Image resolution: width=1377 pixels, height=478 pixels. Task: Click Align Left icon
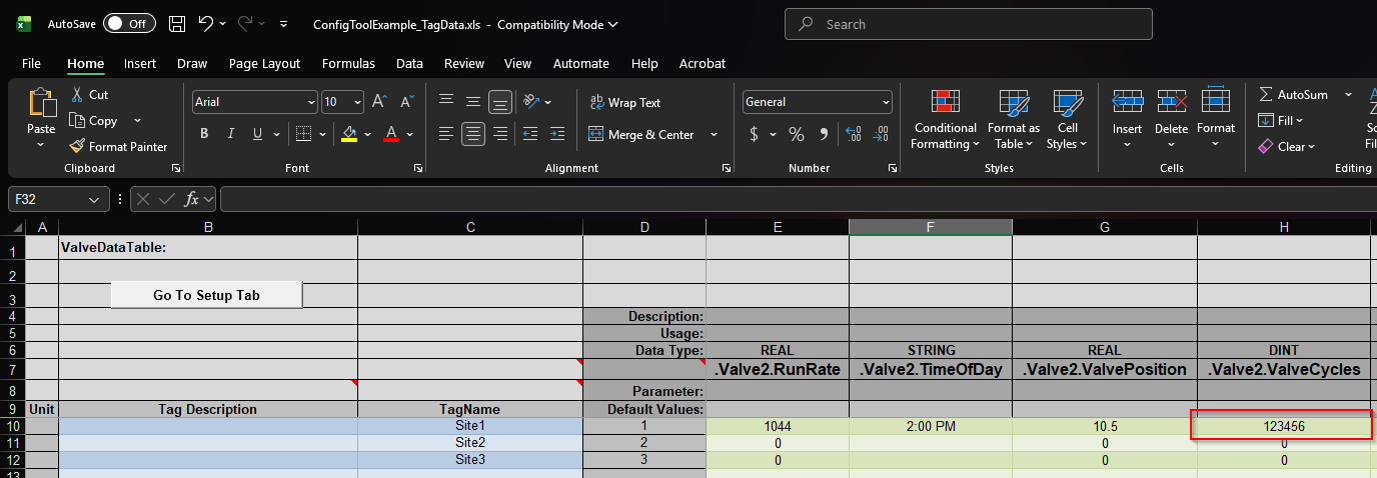point(446,134)
